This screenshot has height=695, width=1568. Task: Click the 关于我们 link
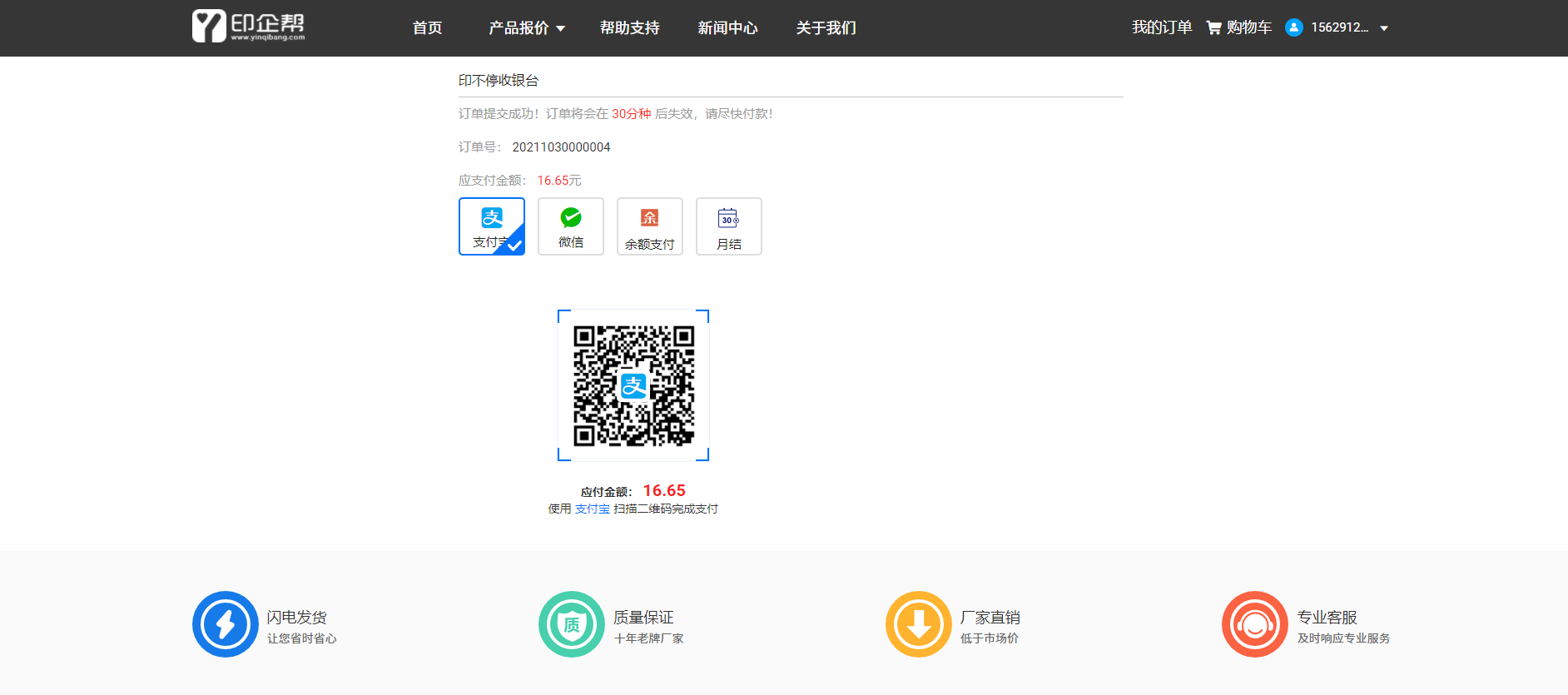click(826, 28)
